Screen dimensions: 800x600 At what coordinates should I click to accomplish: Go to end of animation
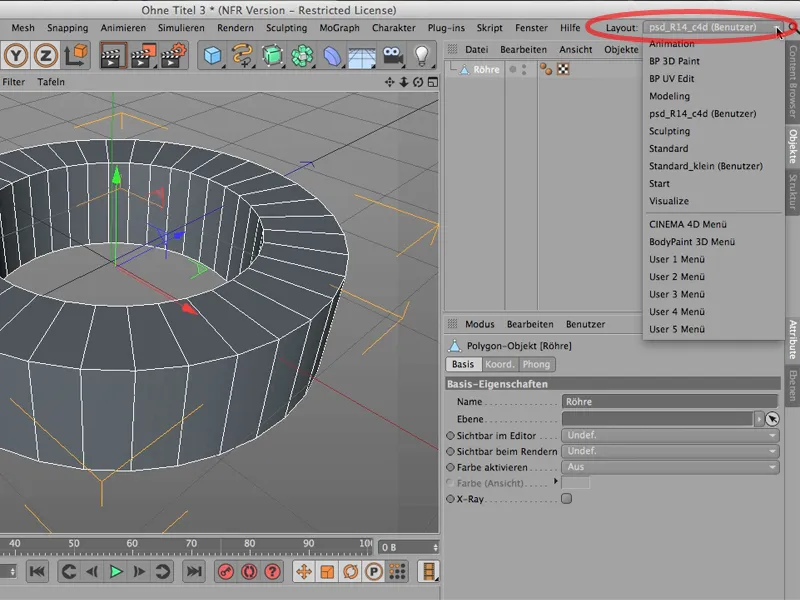point(194,571)
